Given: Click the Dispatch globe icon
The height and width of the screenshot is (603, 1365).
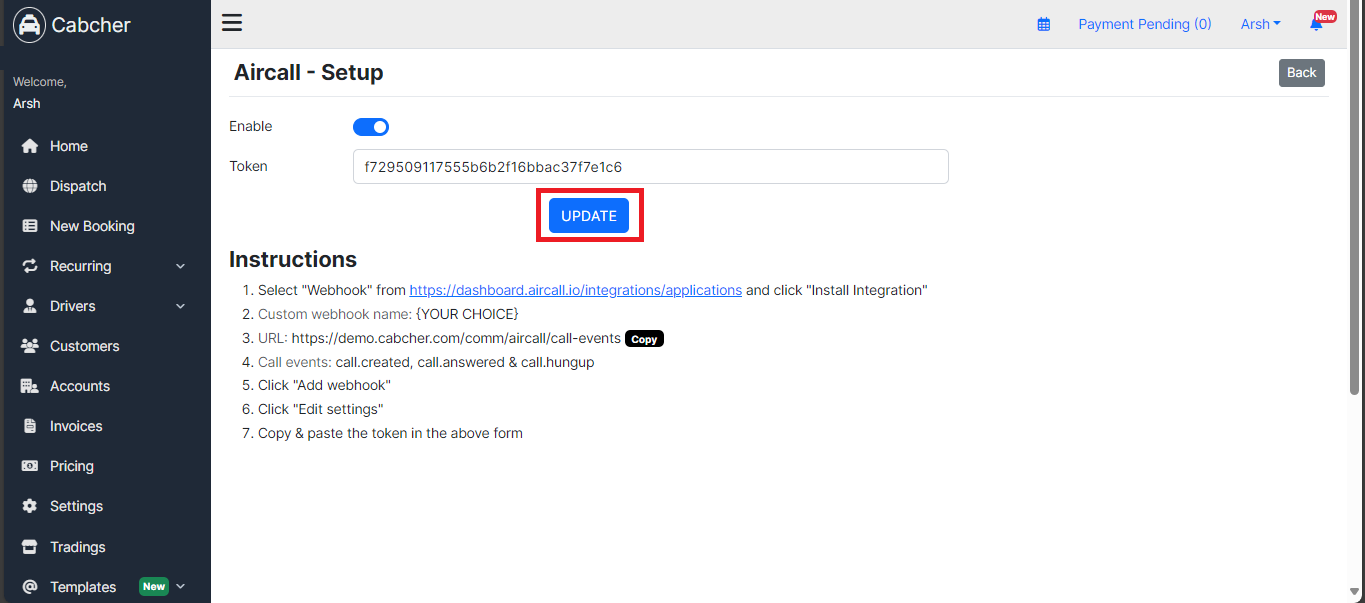Looking at the screenshot, I should [x=30, y=186].
